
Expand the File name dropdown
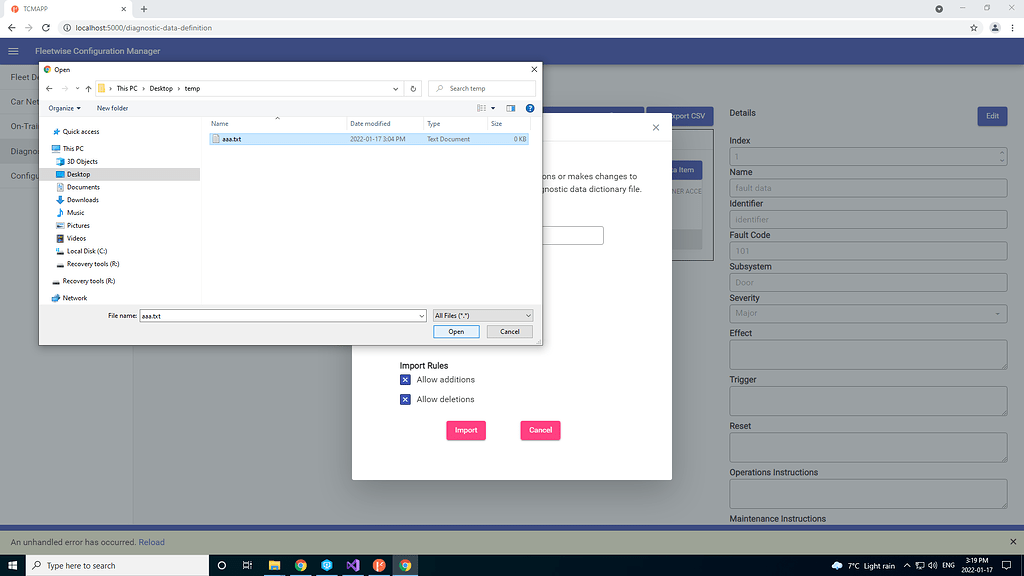(420, 315)
